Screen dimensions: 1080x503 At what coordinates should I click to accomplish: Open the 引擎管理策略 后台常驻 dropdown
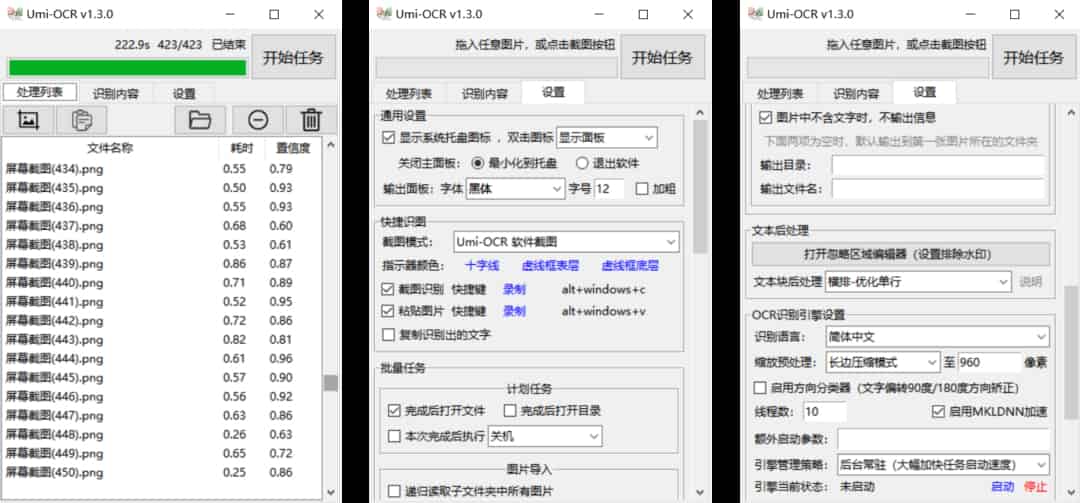click(944, 464)
